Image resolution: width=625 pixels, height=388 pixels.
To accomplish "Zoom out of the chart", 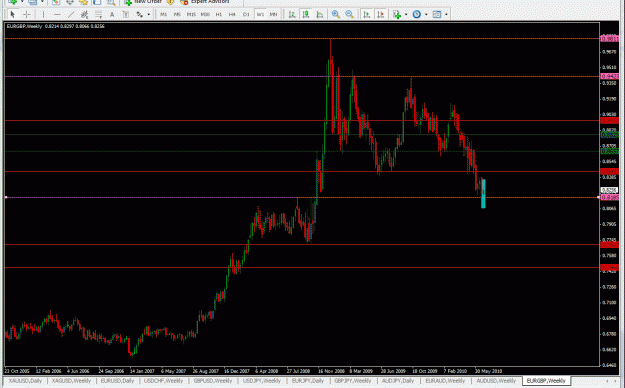I will [350, 14].
